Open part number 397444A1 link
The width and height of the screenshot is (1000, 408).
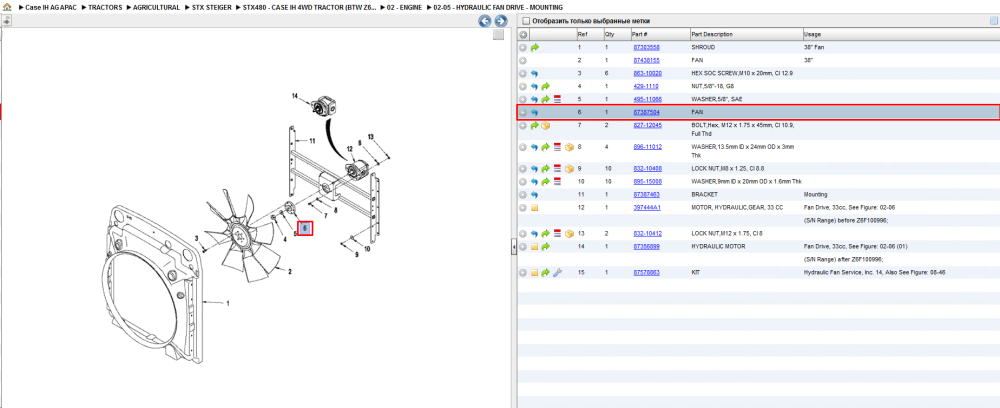[647, 208]
